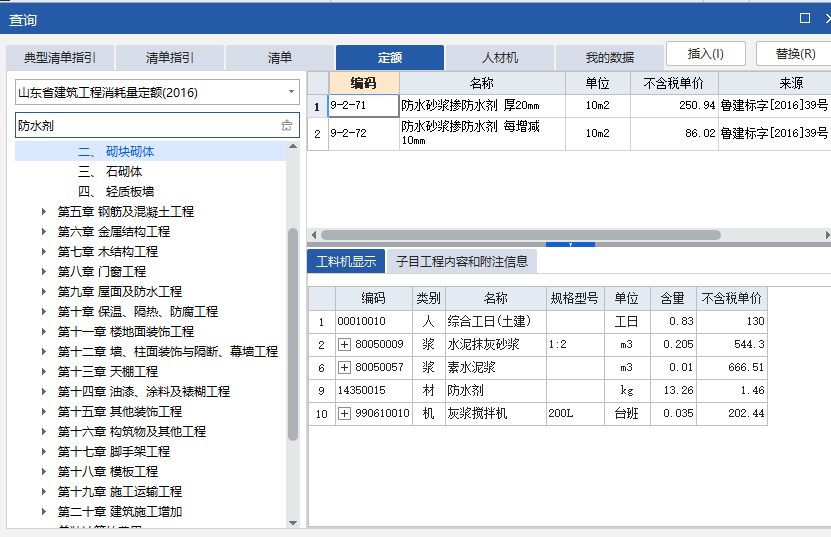Show 子目工程内容和附注信息 tab
The width and height of the screenshot is (831, 537).
click(x=462, y=261)
